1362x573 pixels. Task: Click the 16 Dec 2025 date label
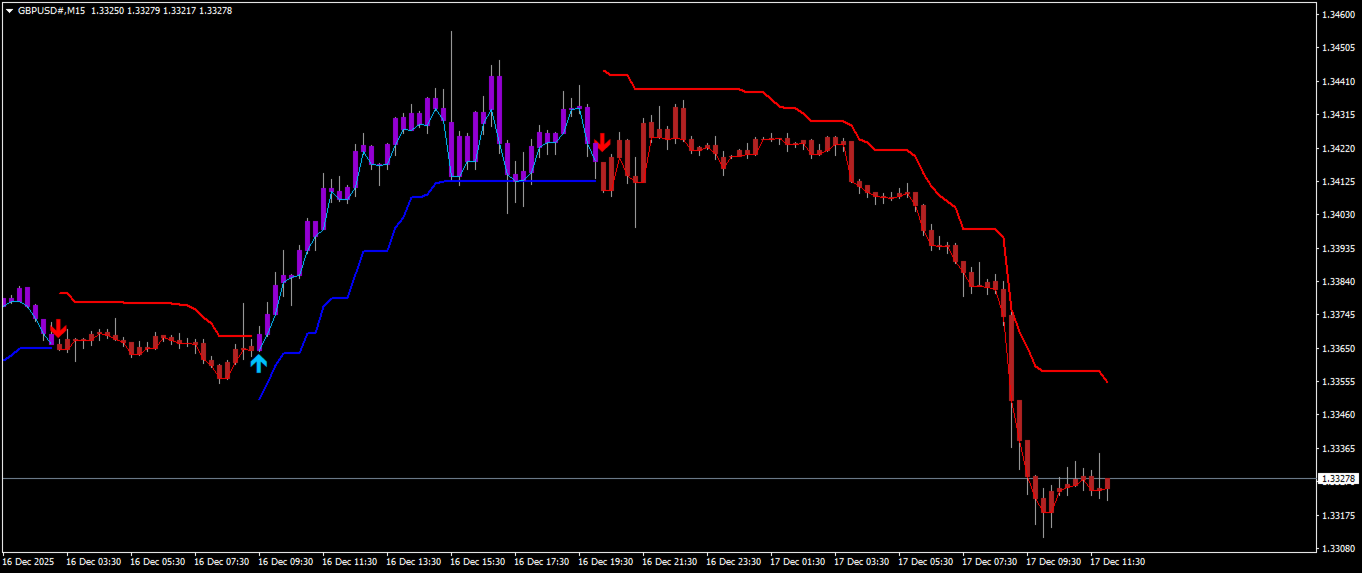pyautogui.click(x=29, y=562)
